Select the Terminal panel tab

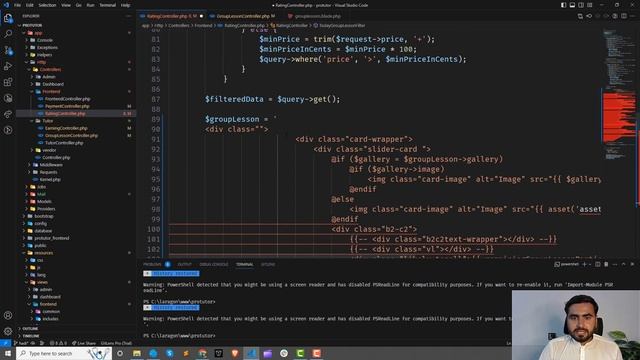[244, 264]
